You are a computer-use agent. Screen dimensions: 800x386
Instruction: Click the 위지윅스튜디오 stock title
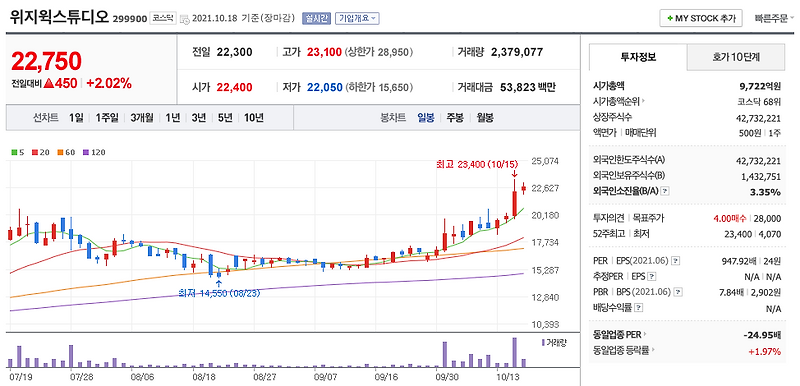59,17
